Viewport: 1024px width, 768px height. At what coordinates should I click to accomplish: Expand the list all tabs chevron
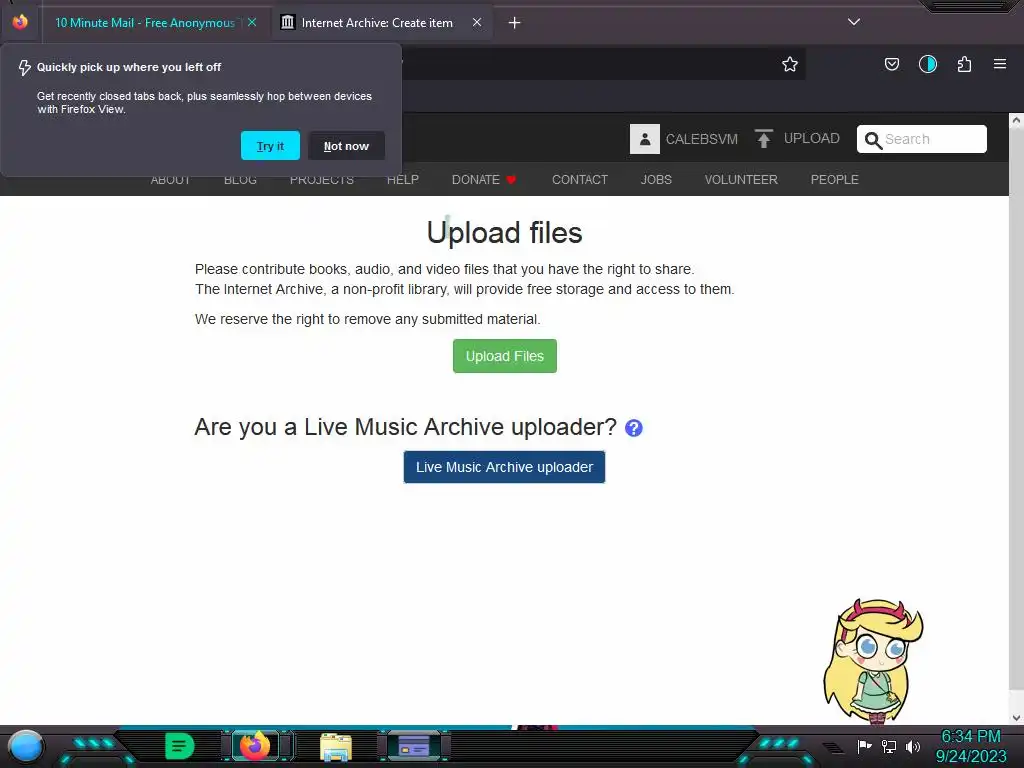854,22
